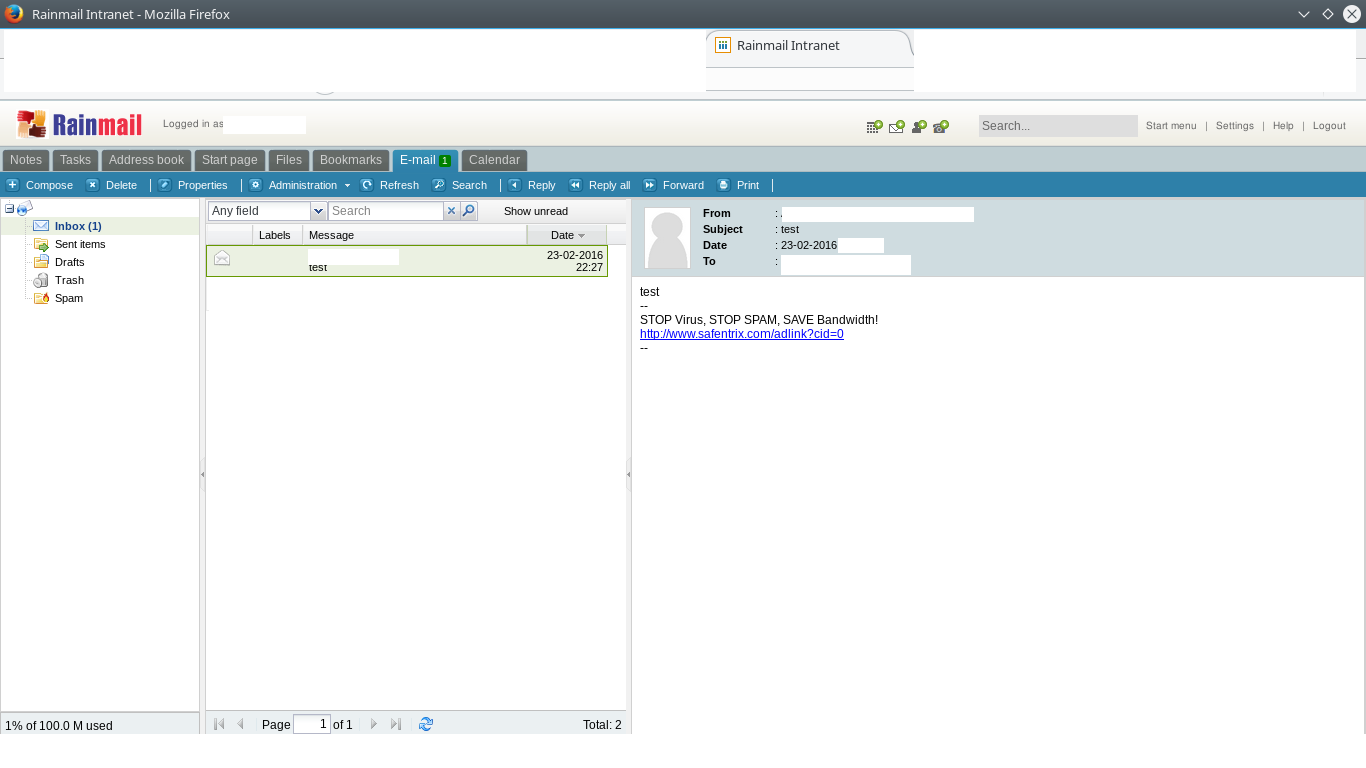Click the Reply all double-arrow icon
Viewport: 1366px width, 768px height.
(x=575, y=185)
